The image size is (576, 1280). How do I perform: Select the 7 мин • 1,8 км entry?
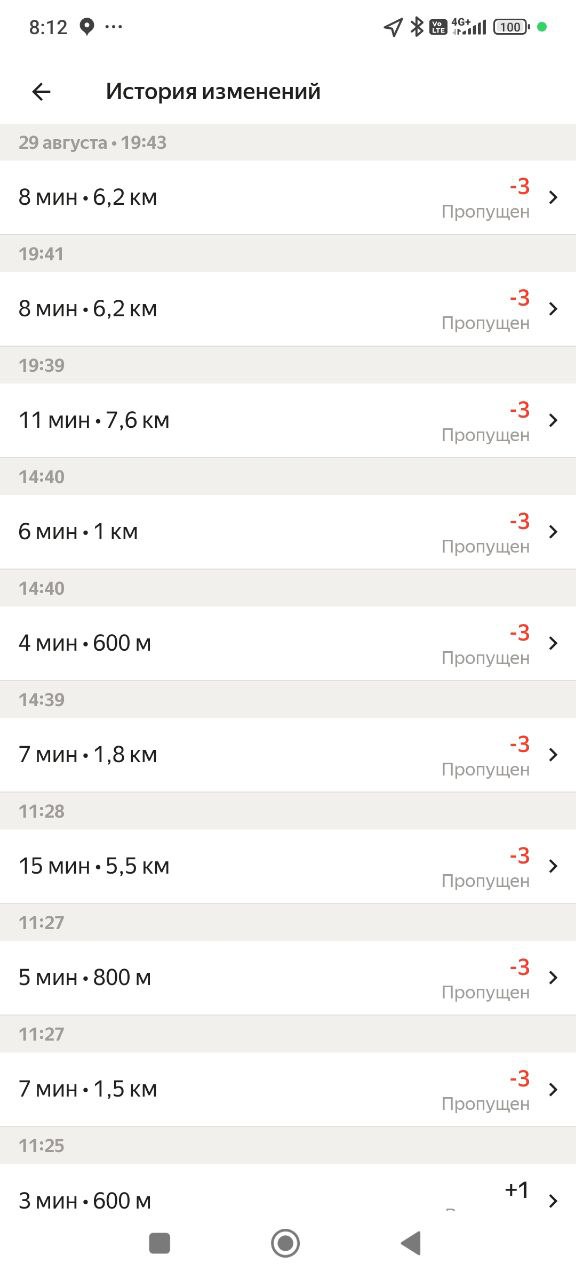(x=288, y=755)
